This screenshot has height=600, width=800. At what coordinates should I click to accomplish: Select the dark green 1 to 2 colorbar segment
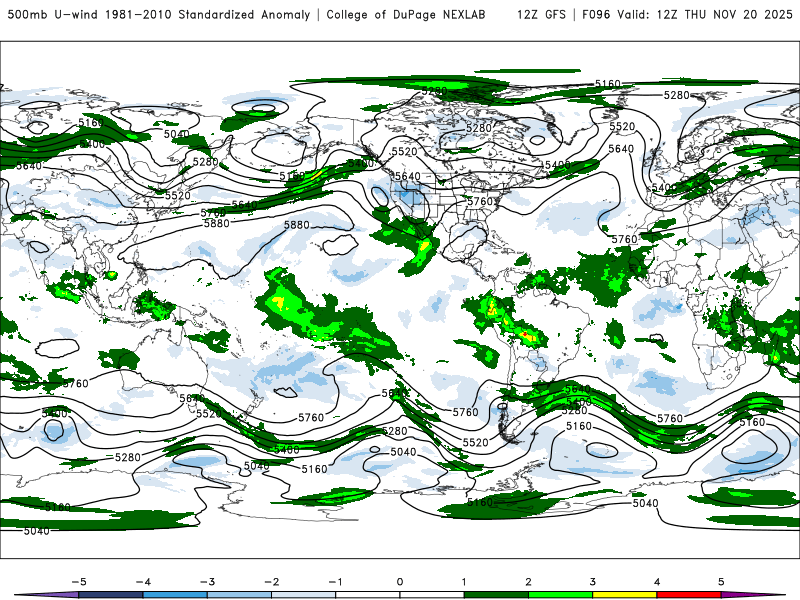(496, 595)
